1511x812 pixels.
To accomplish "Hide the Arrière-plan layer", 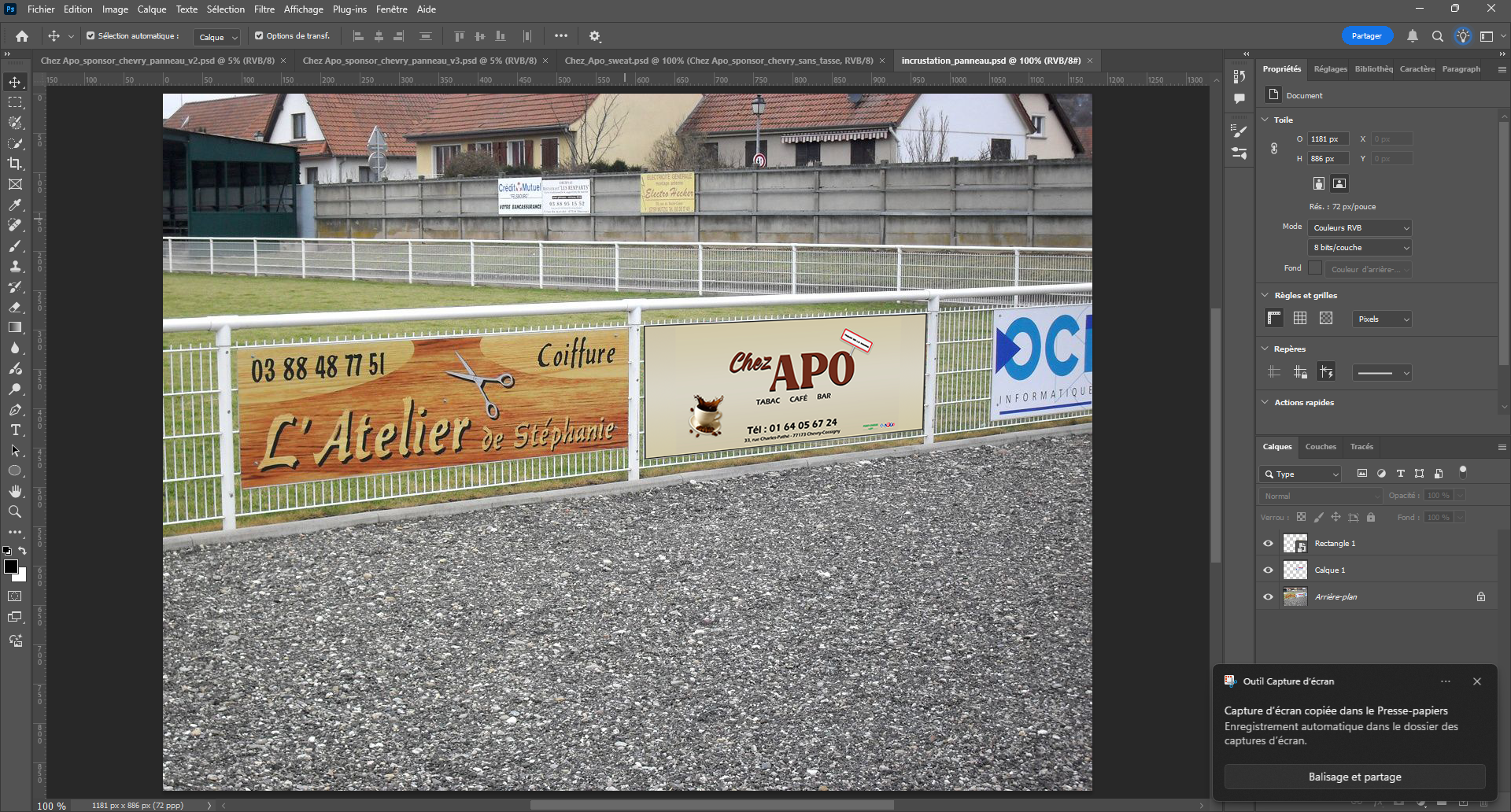I will tap(1268, 597).
